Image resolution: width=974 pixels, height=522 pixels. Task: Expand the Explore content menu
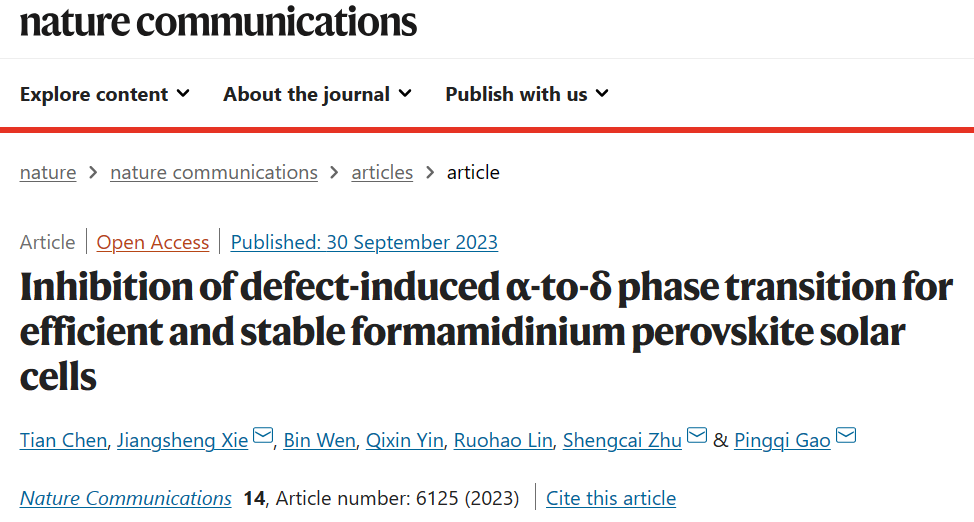104,94
